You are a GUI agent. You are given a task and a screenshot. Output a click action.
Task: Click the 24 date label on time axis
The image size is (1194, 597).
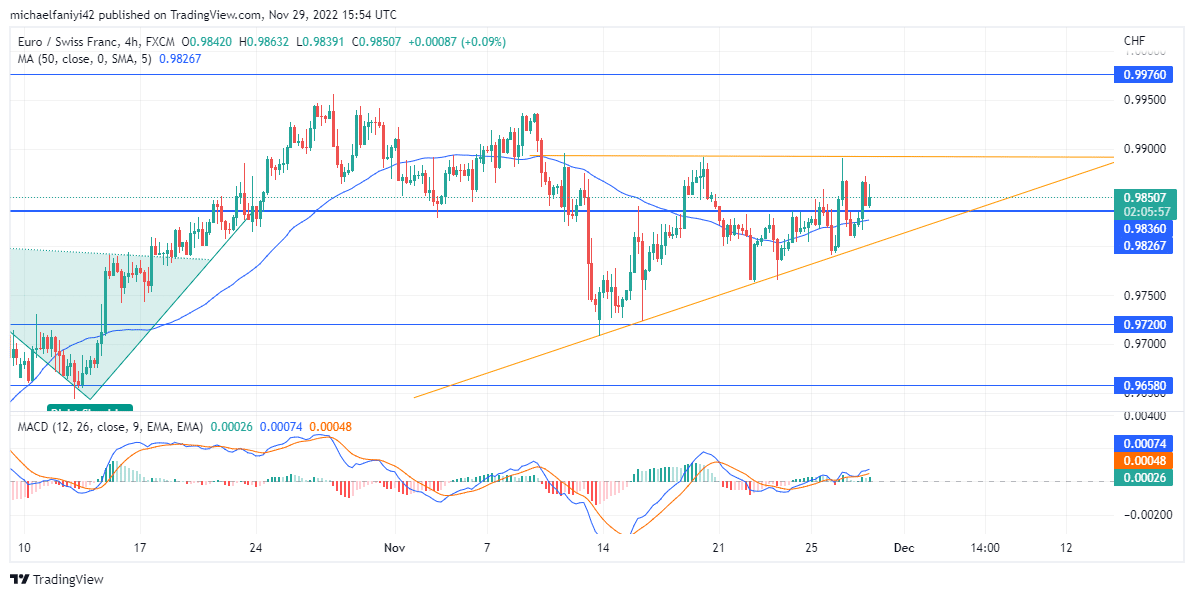pyautogui.click(x=256, y=548)
